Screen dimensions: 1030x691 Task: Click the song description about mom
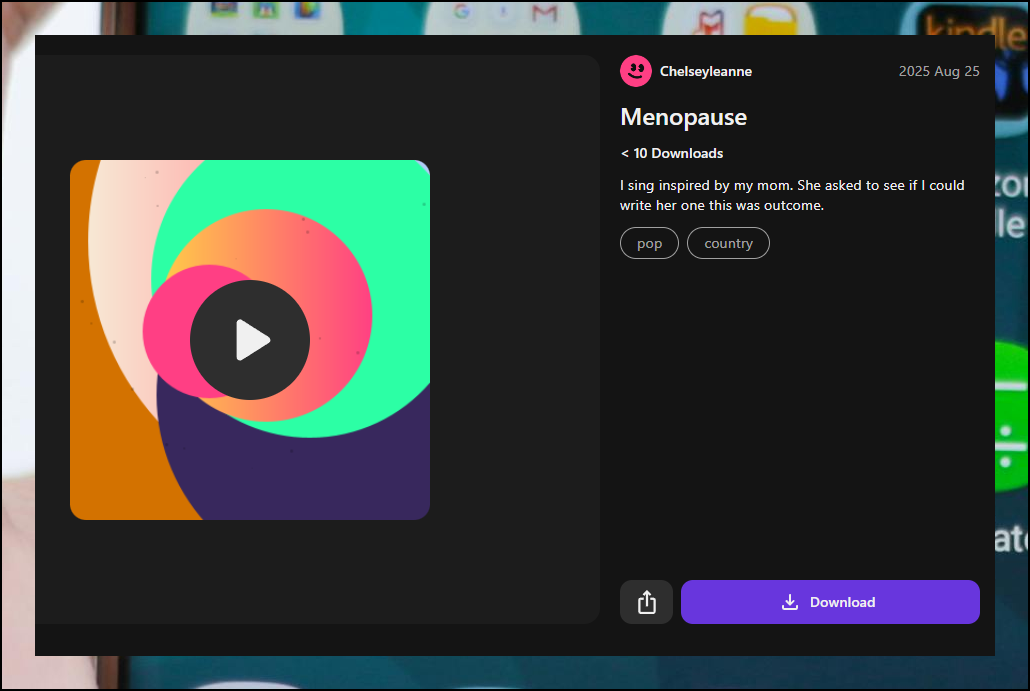[x=792, y=195]
